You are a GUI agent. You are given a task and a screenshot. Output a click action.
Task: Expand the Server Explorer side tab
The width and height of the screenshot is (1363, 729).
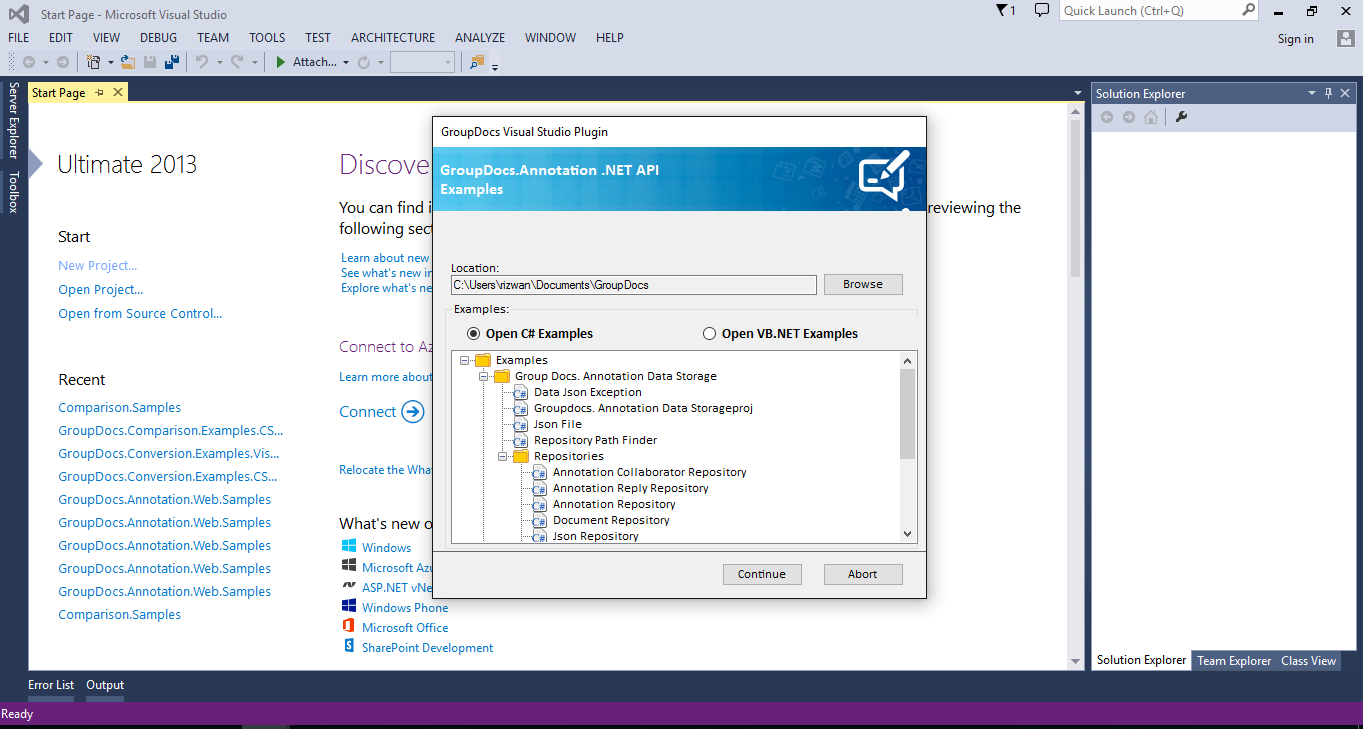[14, 120]
